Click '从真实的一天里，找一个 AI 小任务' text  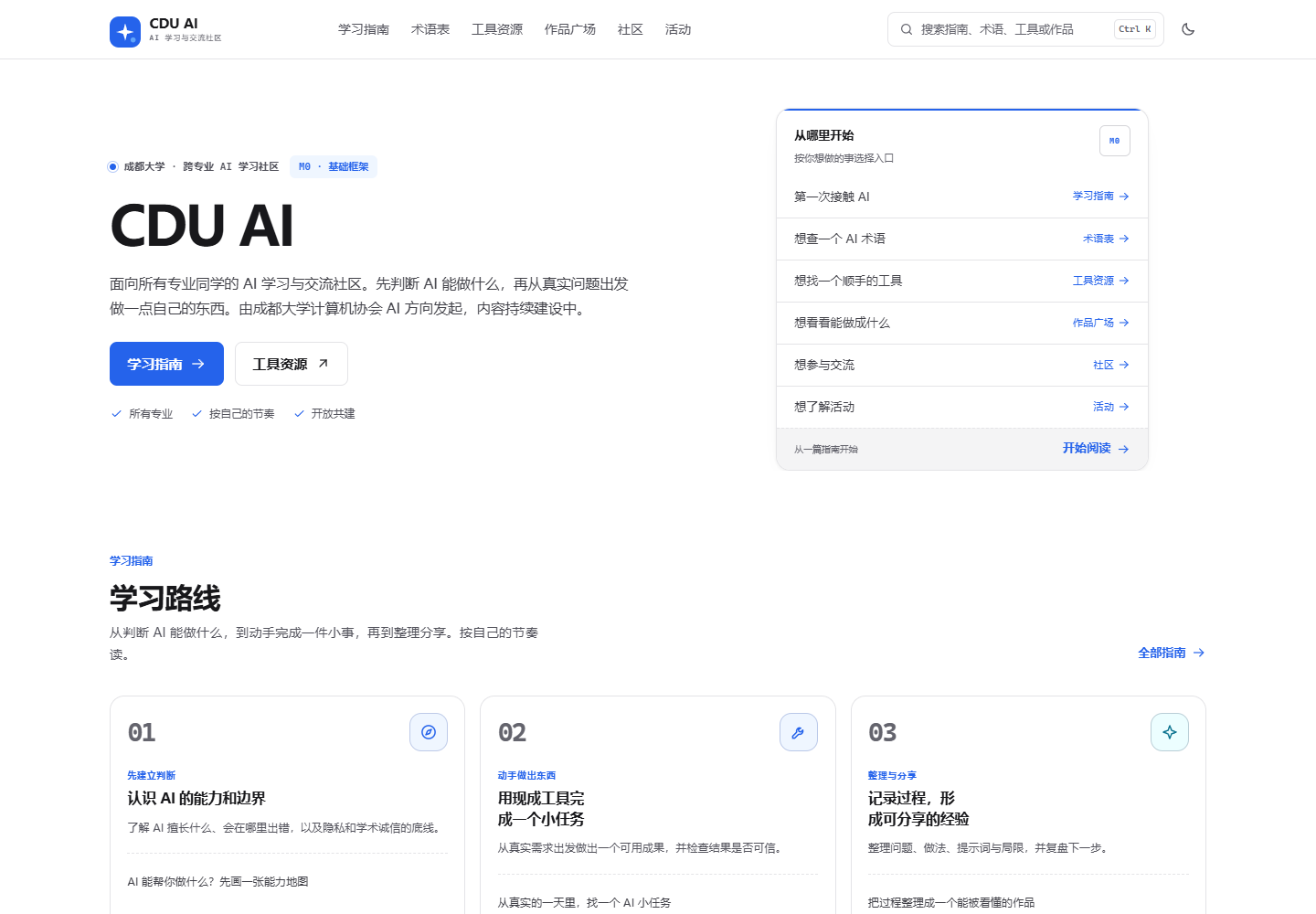(584, 902)
